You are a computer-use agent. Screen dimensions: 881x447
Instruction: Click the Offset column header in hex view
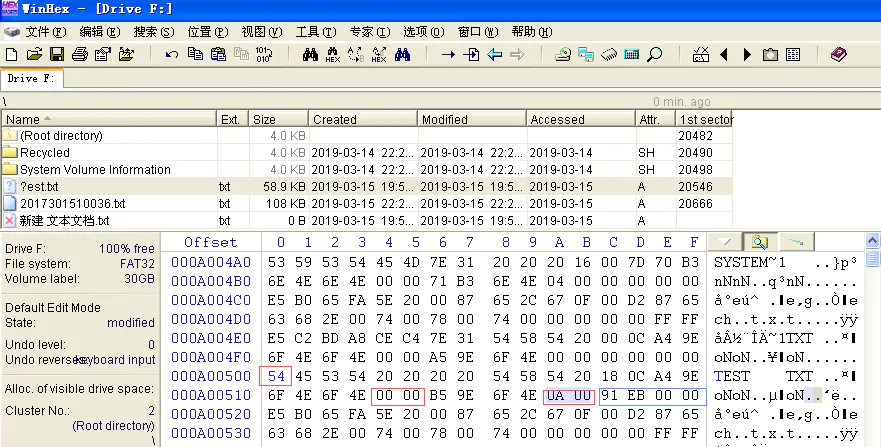(211, 243)
